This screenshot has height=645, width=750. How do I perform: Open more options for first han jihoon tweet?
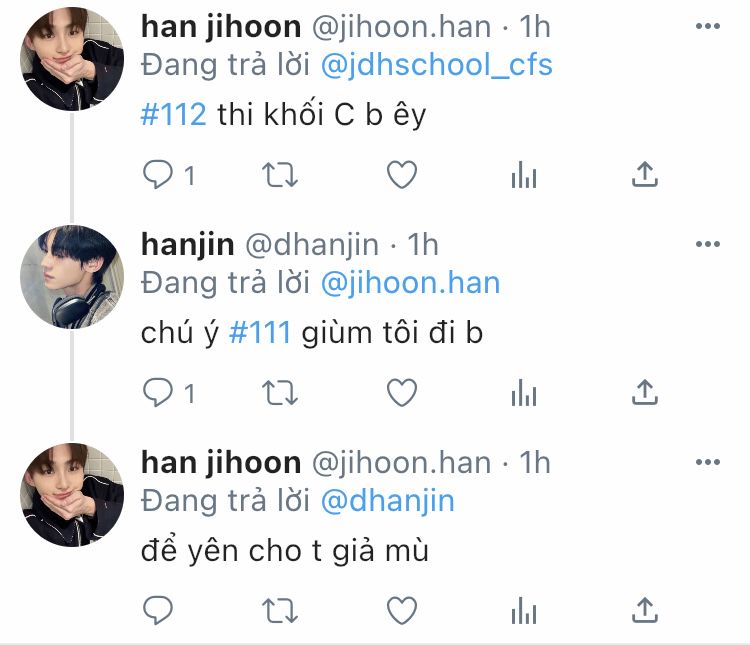(708, 26)
